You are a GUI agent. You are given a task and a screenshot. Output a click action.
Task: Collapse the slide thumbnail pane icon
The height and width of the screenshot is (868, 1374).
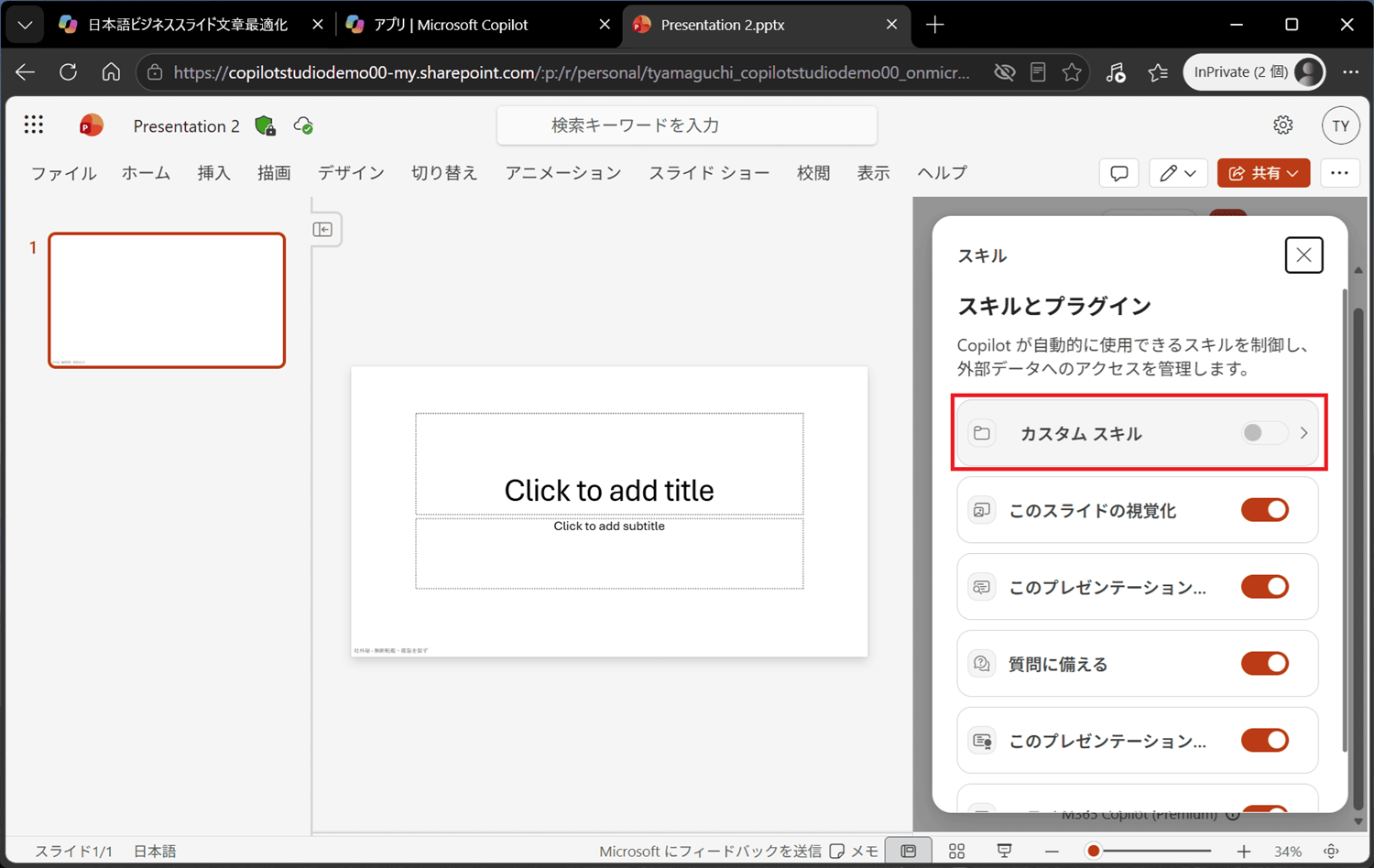click(322, 230)
